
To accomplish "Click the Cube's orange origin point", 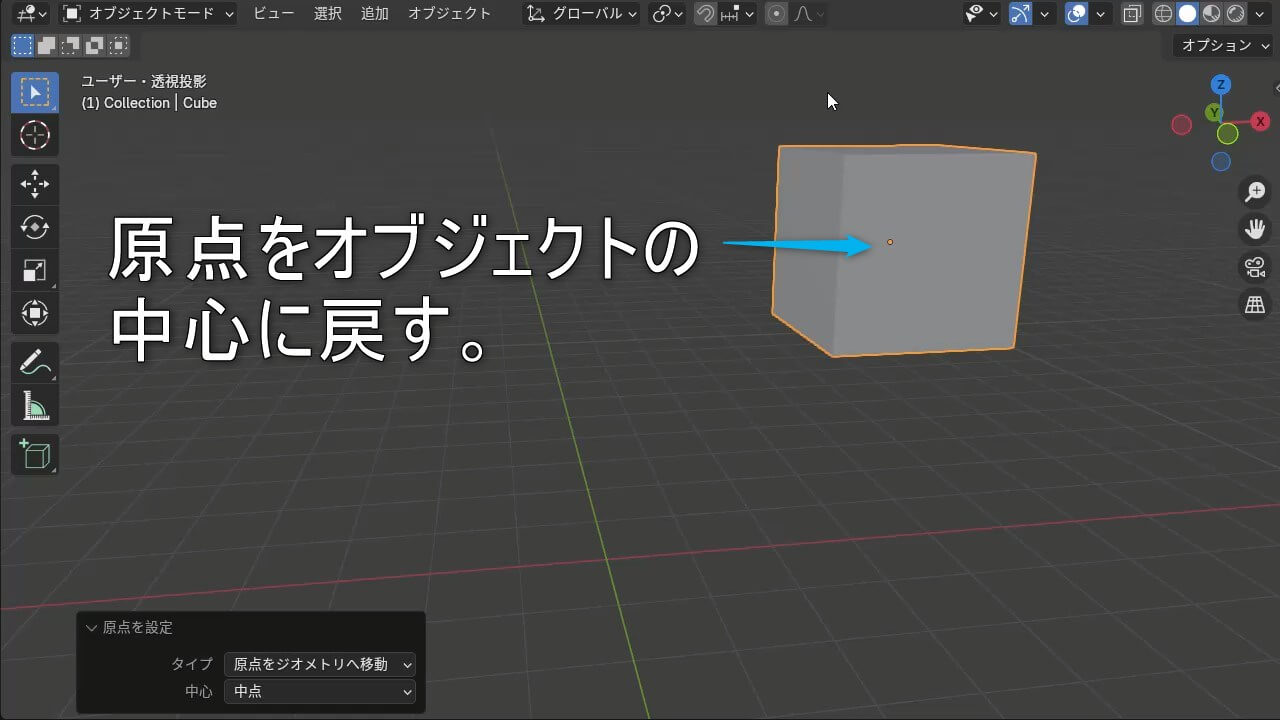I will pos(890,242).
